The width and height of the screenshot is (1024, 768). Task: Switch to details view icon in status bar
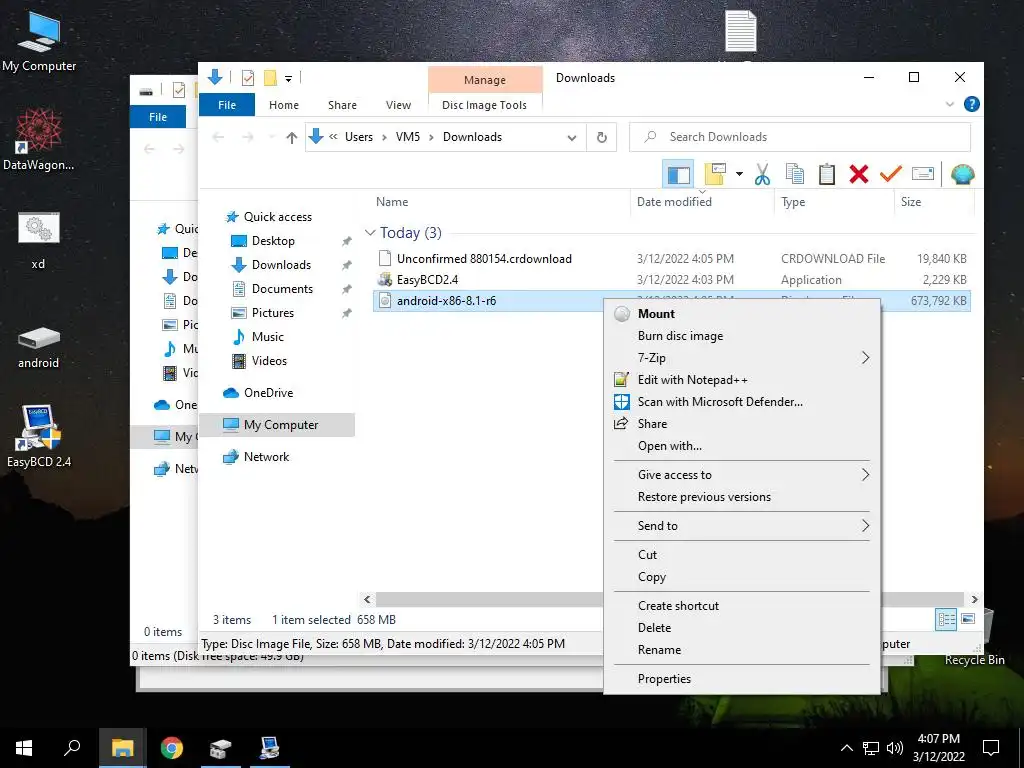(946, 619)
